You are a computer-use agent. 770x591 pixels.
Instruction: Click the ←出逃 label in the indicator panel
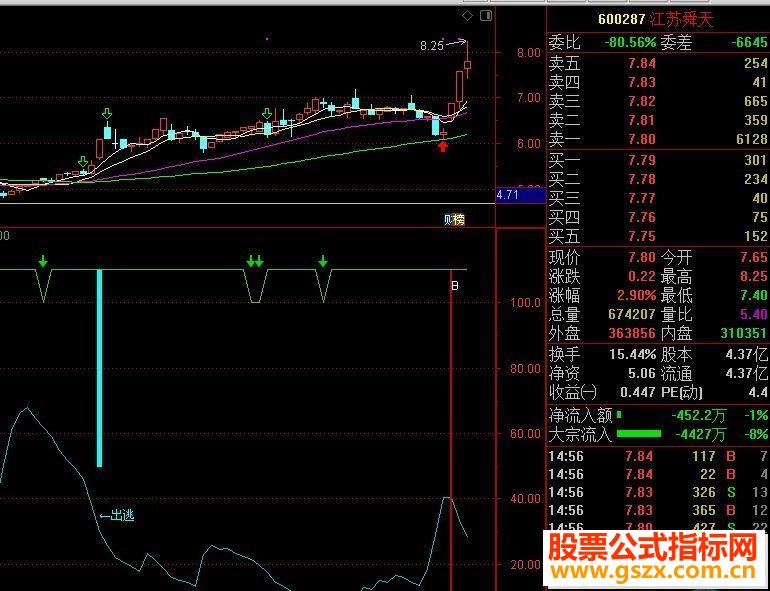[x=117, y=516]
